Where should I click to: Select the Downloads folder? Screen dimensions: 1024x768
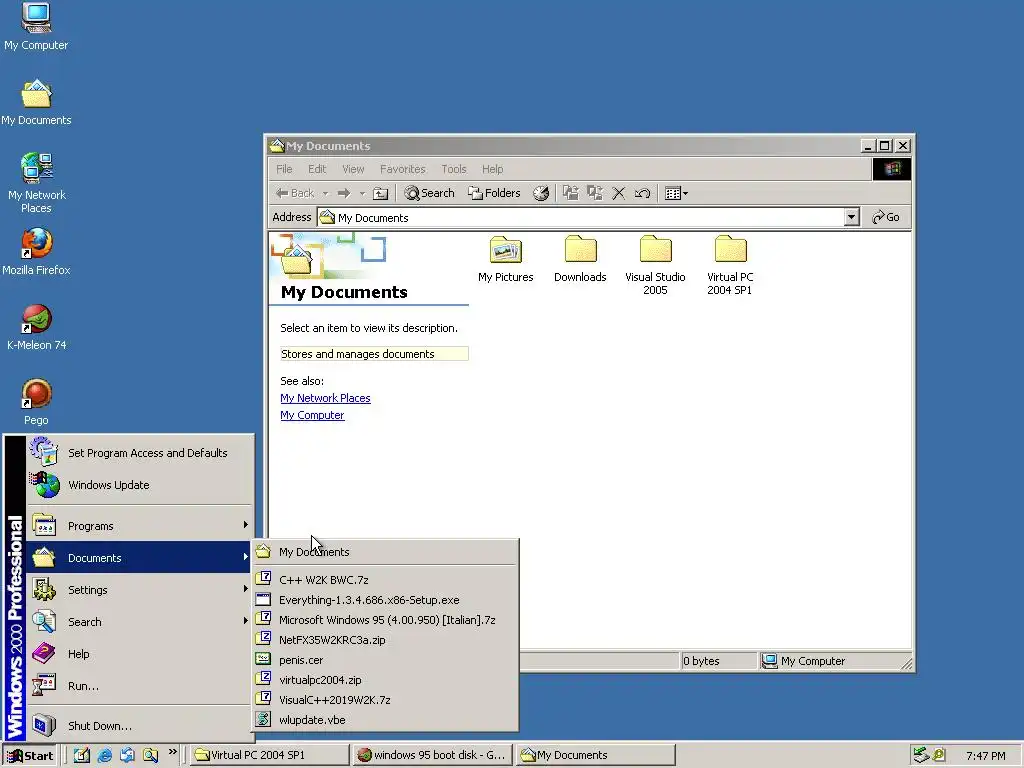click(580, 259)
